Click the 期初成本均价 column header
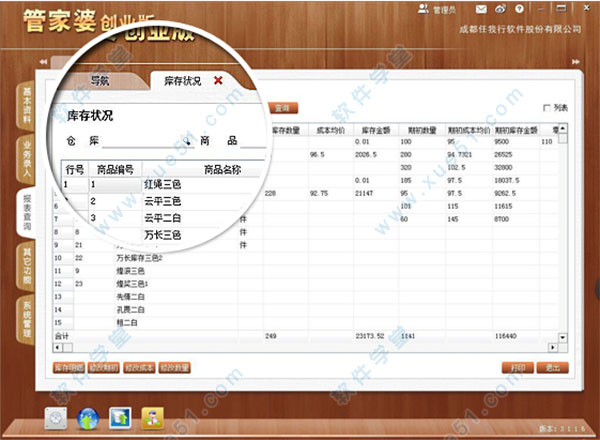 [x=469, y=130]
